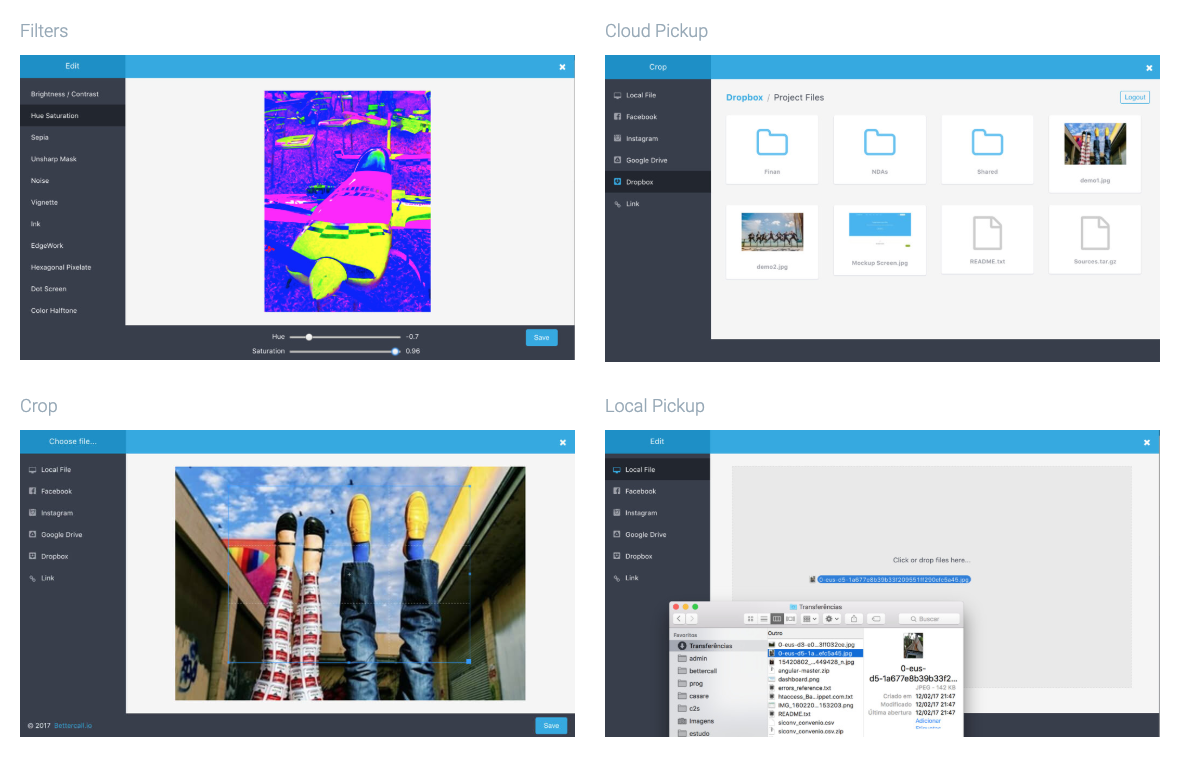Image resolution: width=1185 pixels, height=770 pixels.
Task: Click Facebook icon in Local Pickup sidebar
Action: 617,491
